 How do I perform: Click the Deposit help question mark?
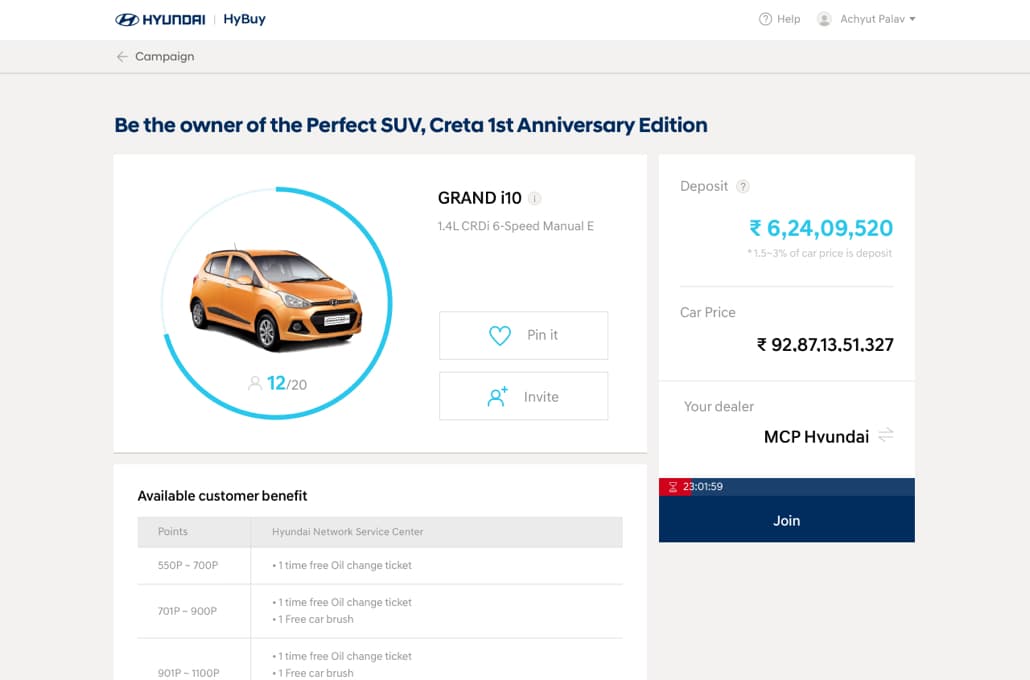(x=743, y=187)
